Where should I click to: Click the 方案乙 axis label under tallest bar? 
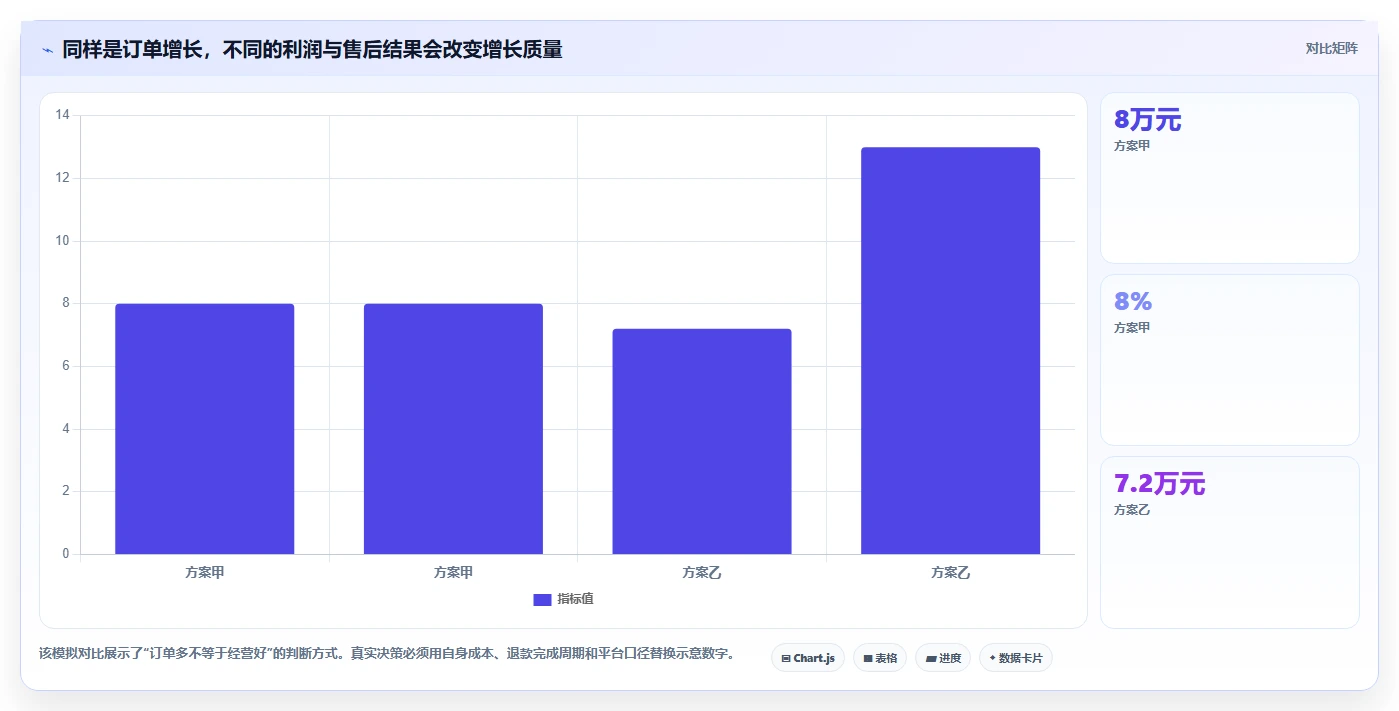coord(951,573)
